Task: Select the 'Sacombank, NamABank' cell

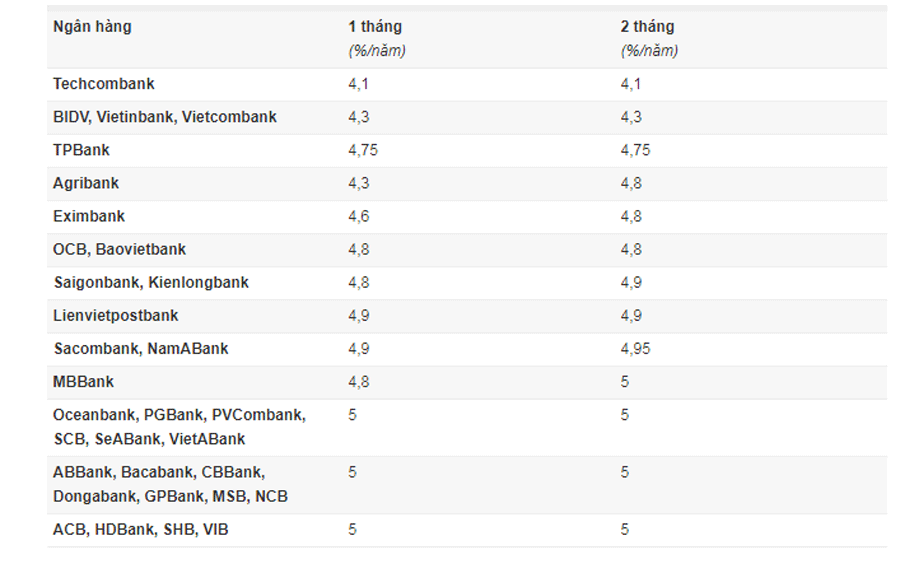Action: coord(141,348)
